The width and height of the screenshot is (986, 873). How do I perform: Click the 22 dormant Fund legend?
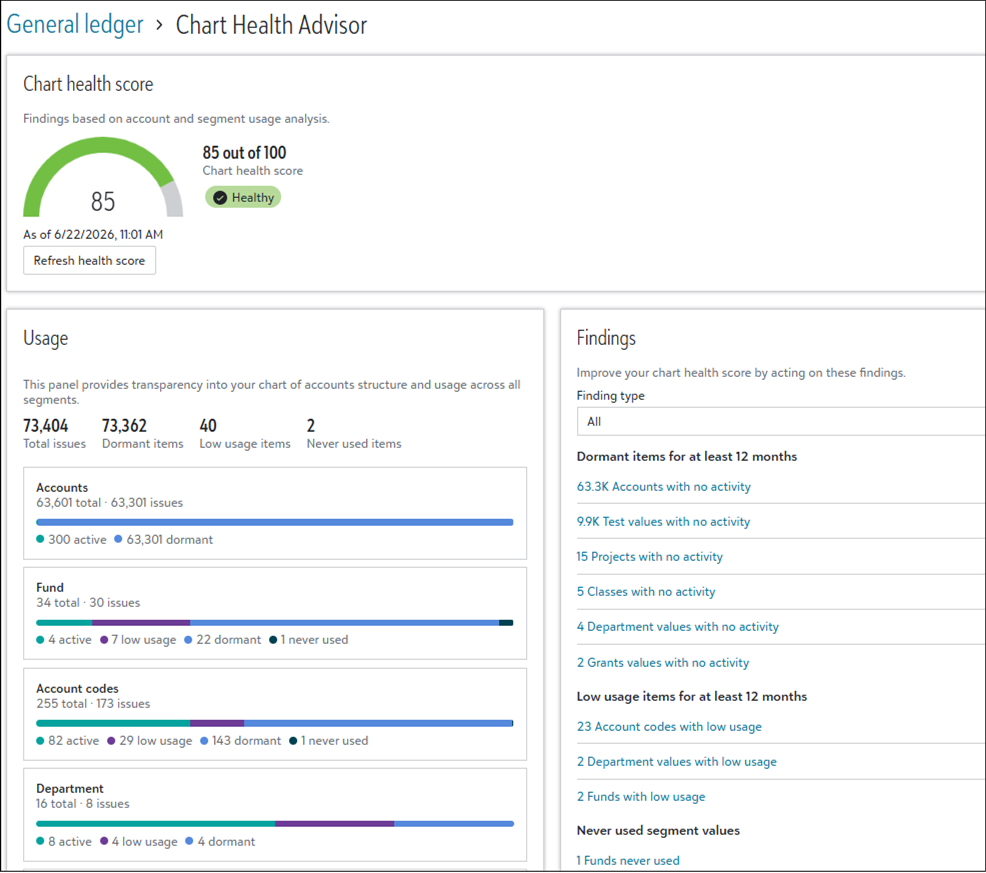(223, 640)
